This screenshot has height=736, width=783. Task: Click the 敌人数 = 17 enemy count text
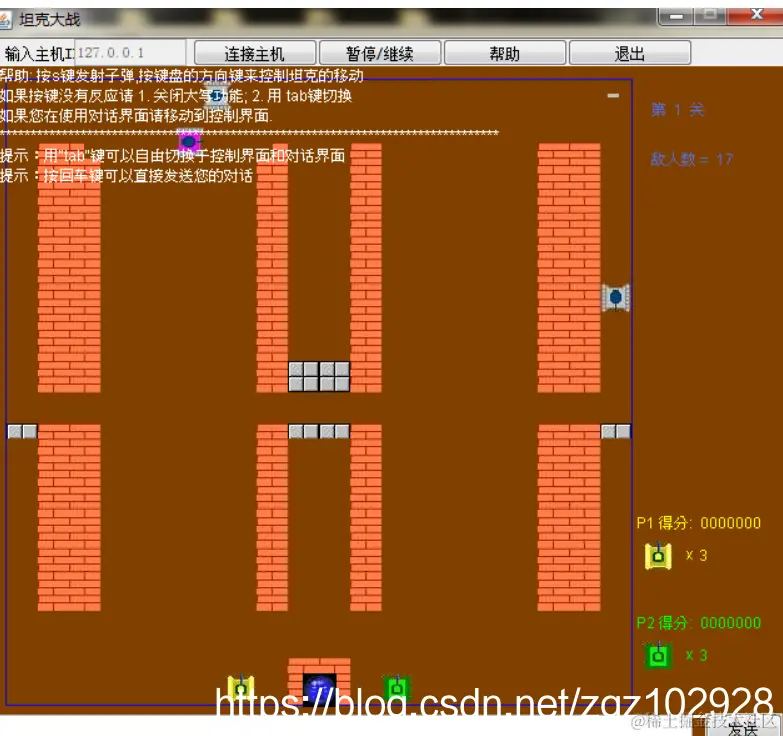coord(692,159)
